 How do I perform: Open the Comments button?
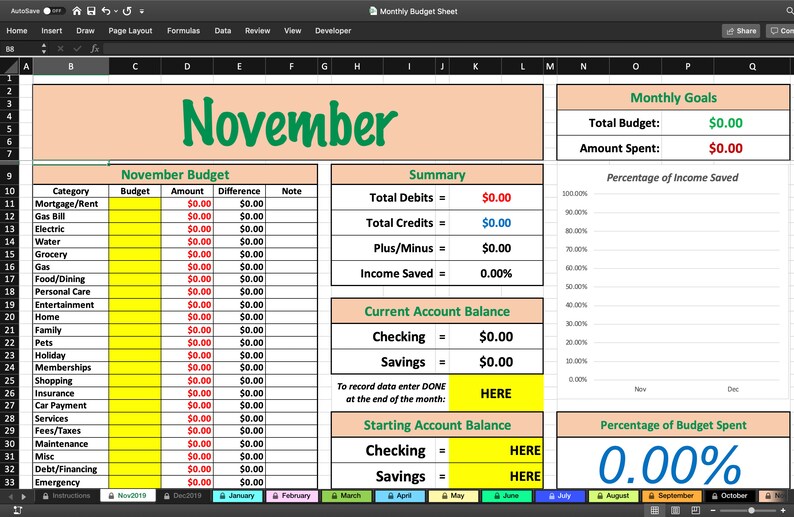(x=780, y=31)
